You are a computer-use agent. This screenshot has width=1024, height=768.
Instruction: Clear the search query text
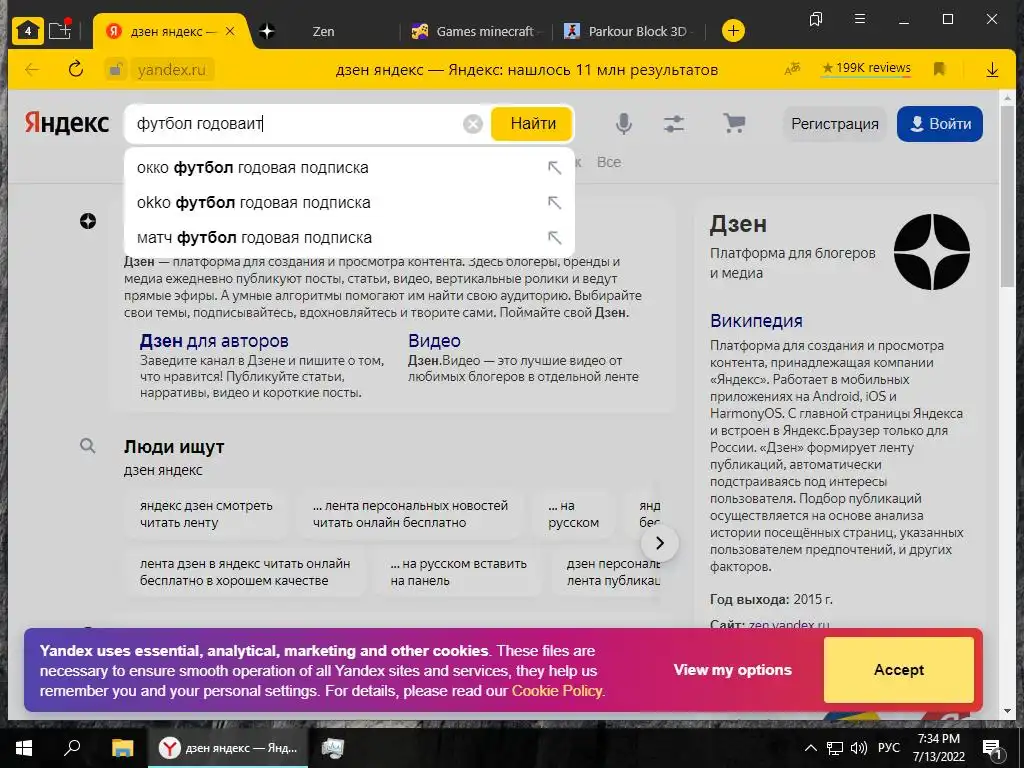tap(473, 123)
